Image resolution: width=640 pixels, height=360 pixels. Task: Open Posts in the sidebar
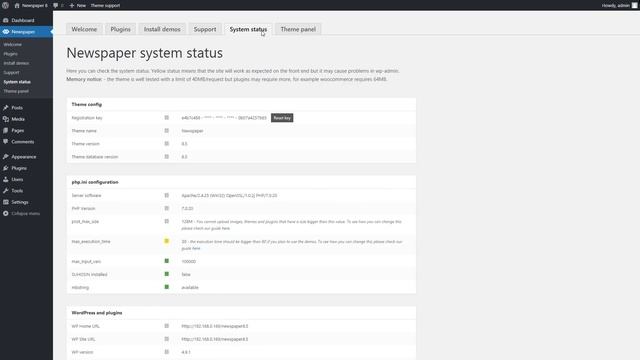click(x=17, y=108)
